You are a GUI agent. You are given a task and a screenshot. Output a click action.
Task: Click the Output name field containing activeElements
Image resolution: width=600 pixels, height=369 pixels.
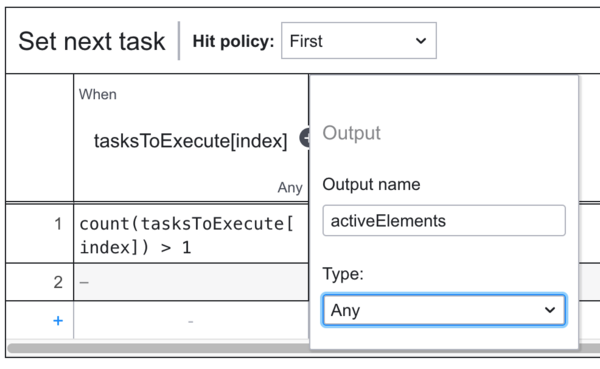(444, 220)
